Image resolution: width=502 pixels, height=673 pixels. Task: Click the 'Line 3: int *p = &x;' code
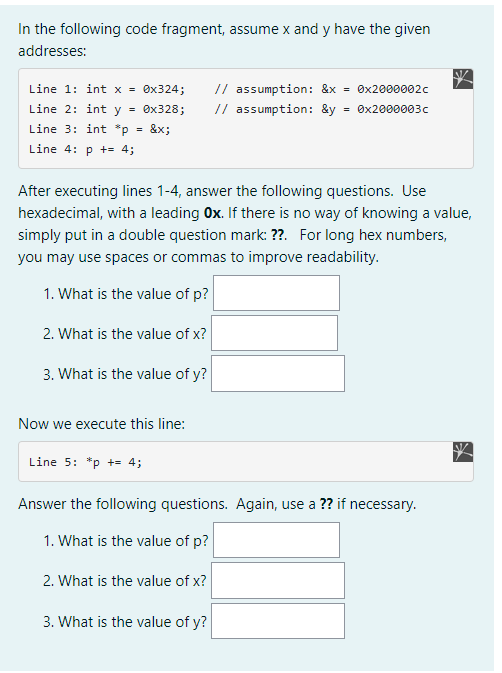(x=100, y=129)
